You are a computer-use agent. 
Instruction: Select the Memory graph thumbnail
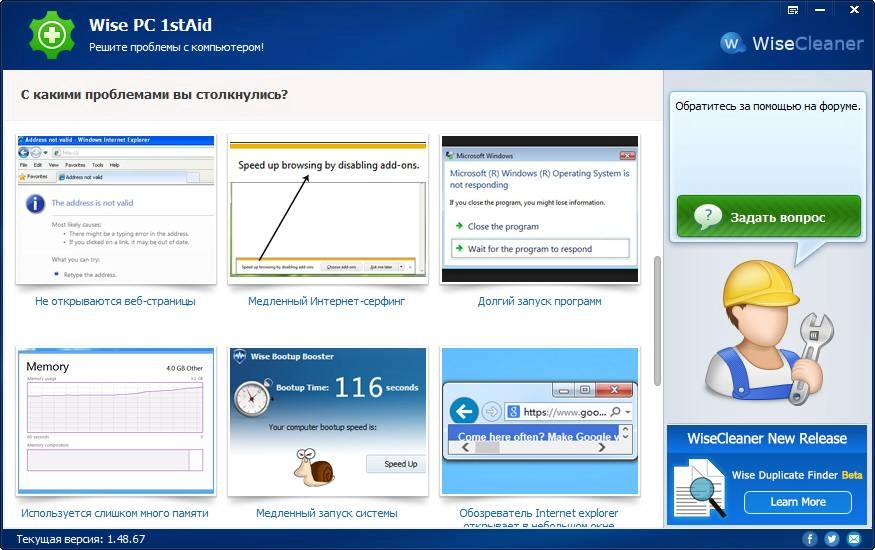click(x=116, y=421)
